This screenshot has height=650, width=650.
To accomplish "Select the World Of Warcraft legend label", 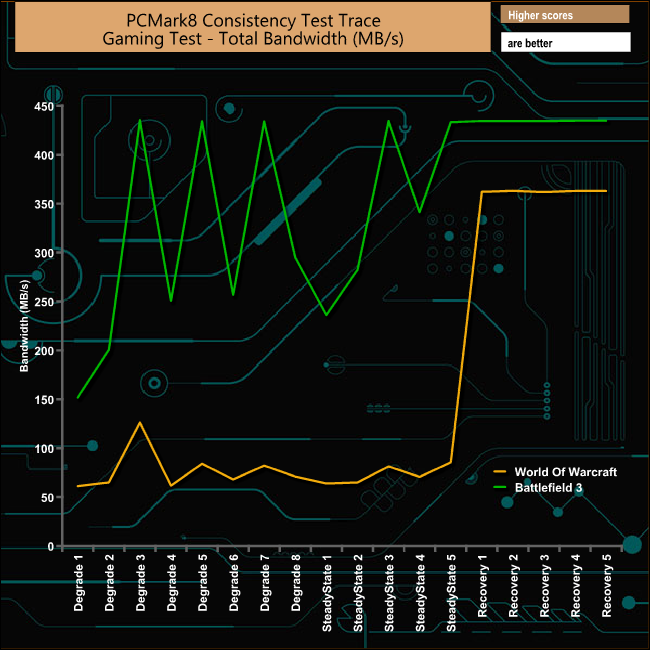I will point(565,472).
